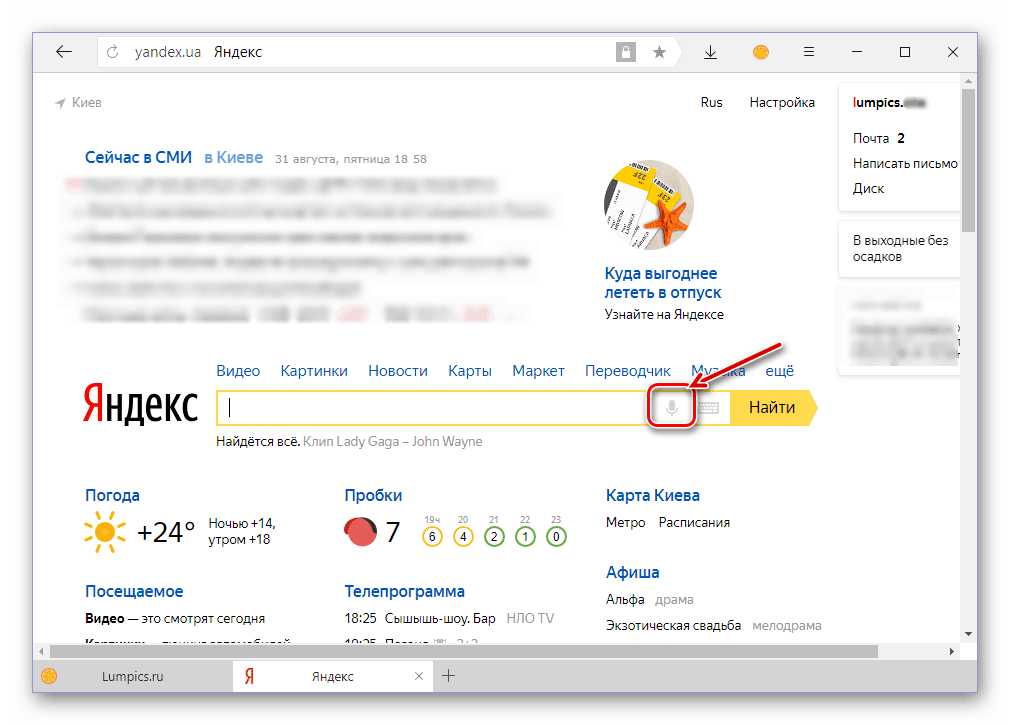The width and height of the screenshot is (1010, 725).
Task: Expand more services with ещё
Action: coord(779,371)
